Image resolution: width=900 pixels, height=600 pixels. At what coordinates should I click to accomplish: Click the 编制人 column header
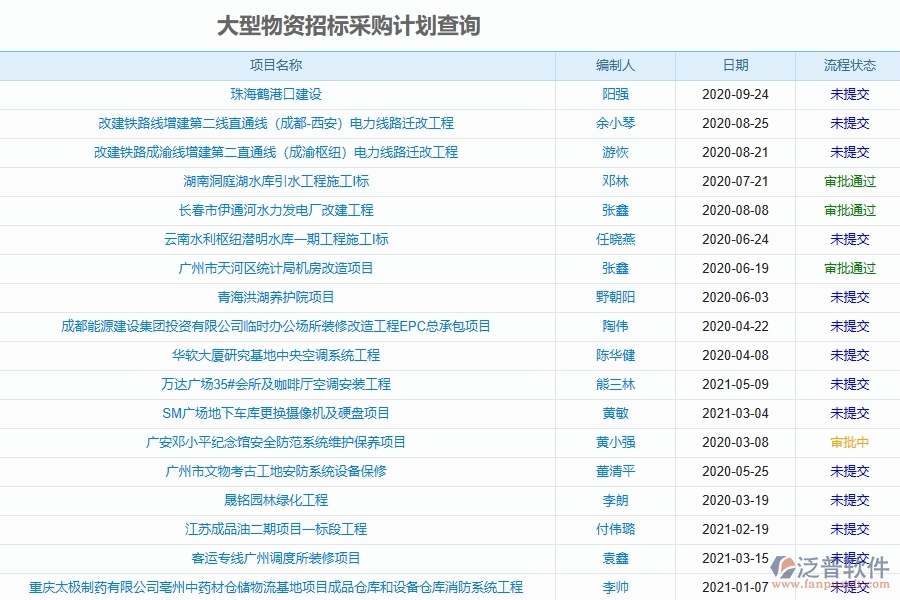point(615,65)
